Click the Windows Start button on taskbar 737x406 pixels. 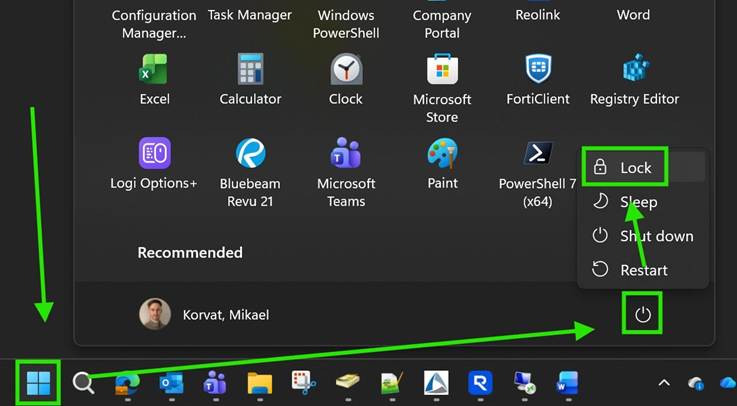[x=38, y=383]
